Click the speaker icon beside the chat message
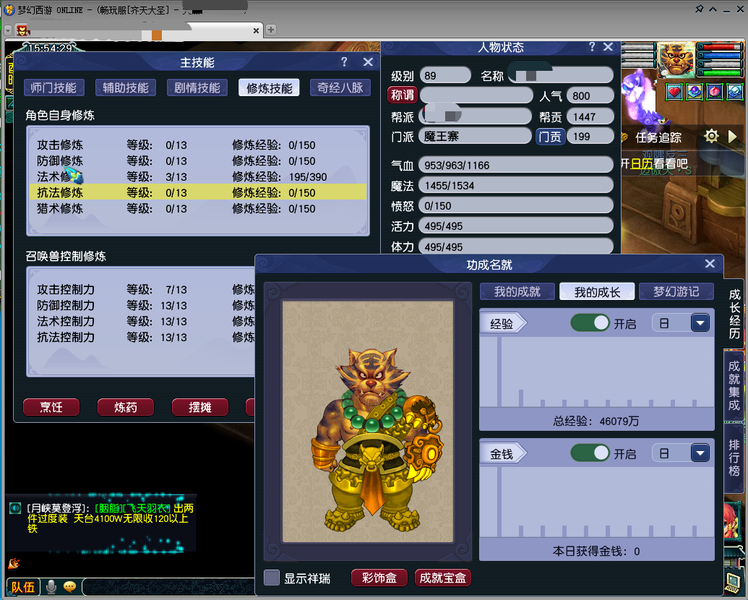The image size is (748, 600). 15,508
